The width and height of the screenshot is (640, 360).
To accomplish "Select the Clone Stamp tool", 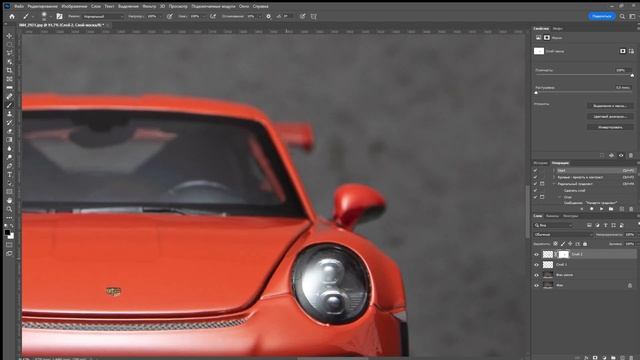I will click(x=9, y=114).
